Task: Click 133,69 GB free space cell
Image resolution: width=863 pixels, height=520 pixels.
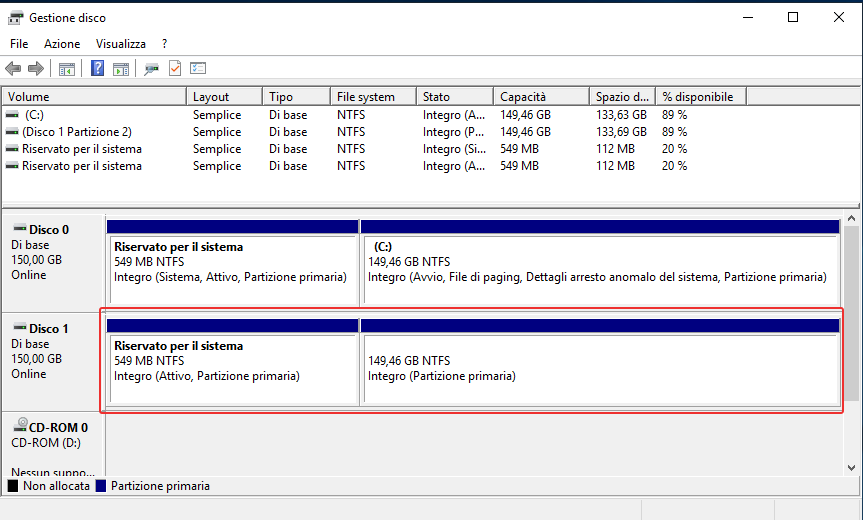Action: (x=621, y=132)
